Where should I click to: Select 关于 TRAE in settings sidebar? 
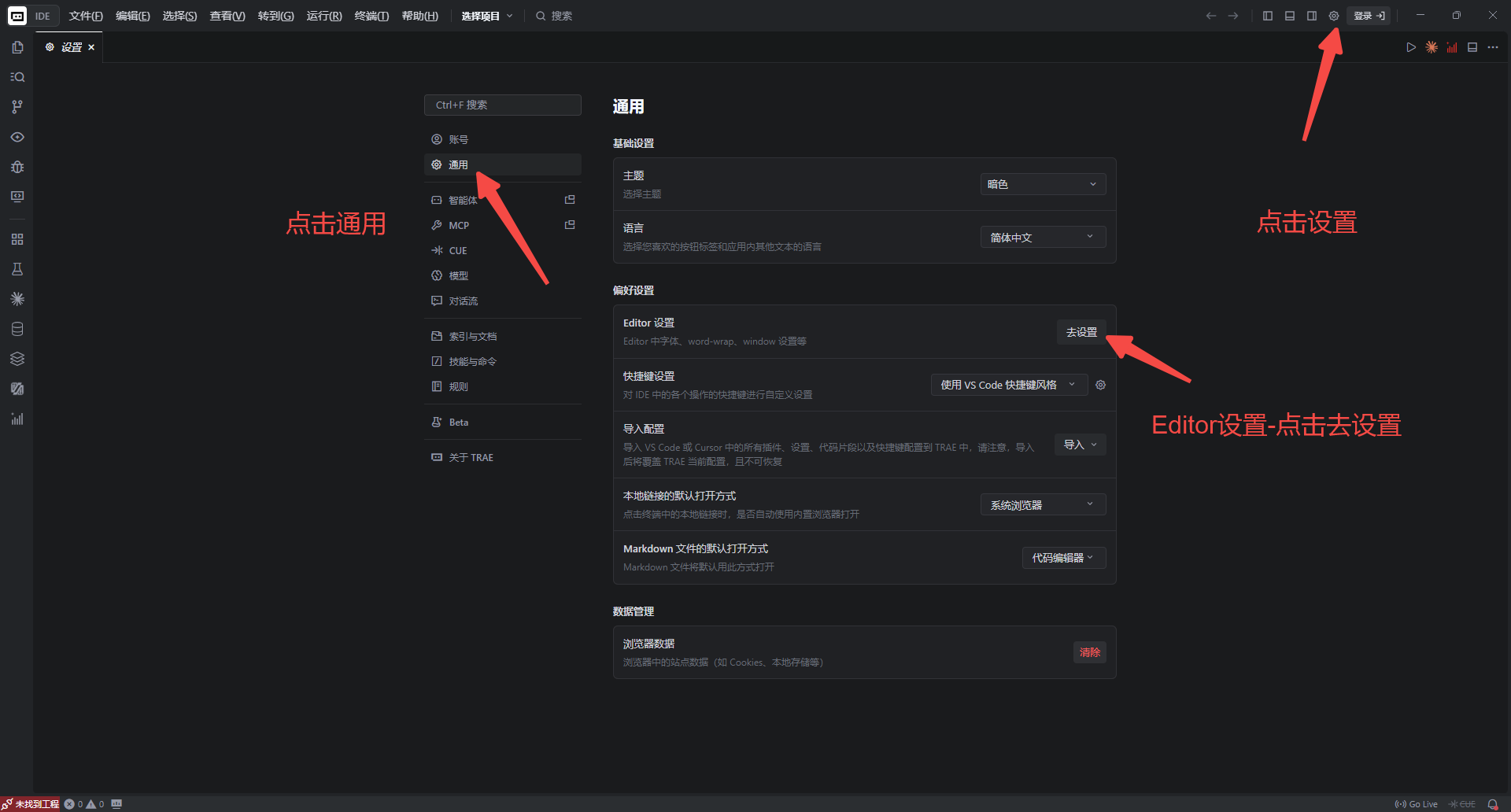click(503, 457)
